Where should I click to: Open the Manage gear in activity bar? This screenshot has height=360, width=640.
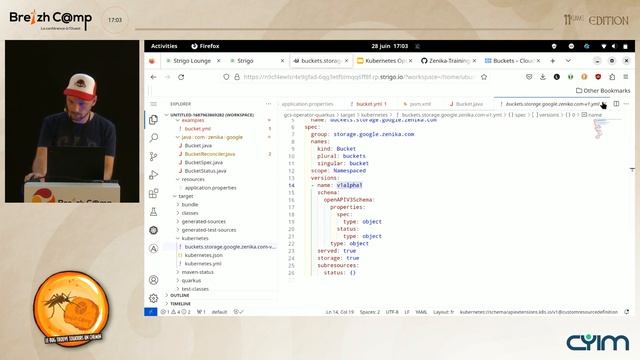(153, 298)
